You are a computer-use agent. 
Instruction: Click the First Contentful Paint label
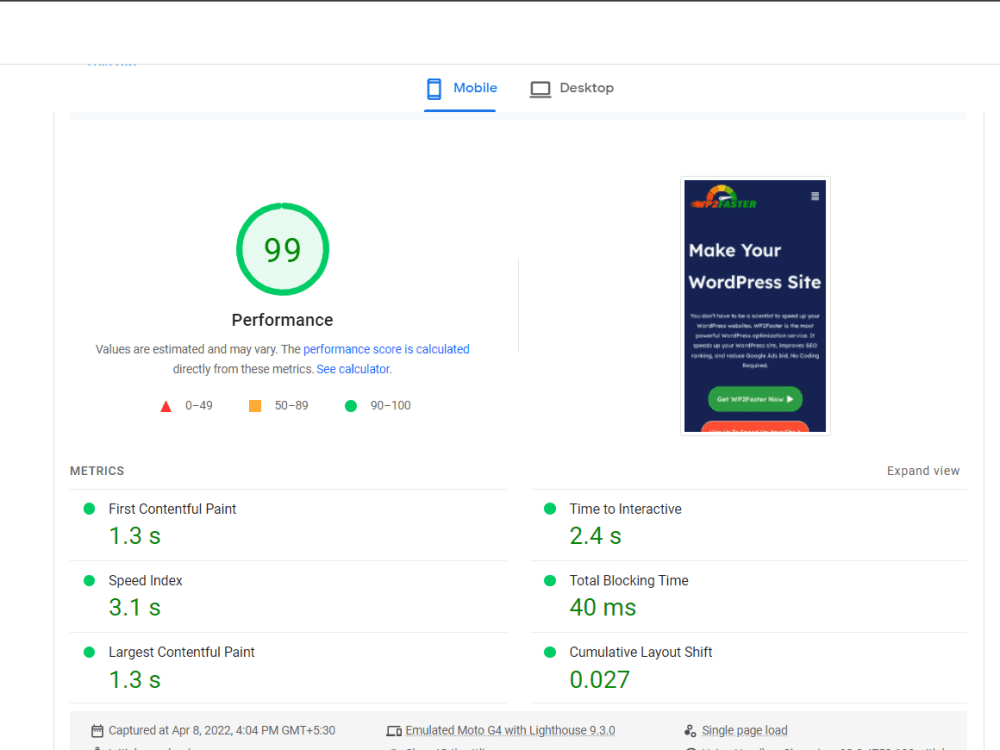point(172,509)
